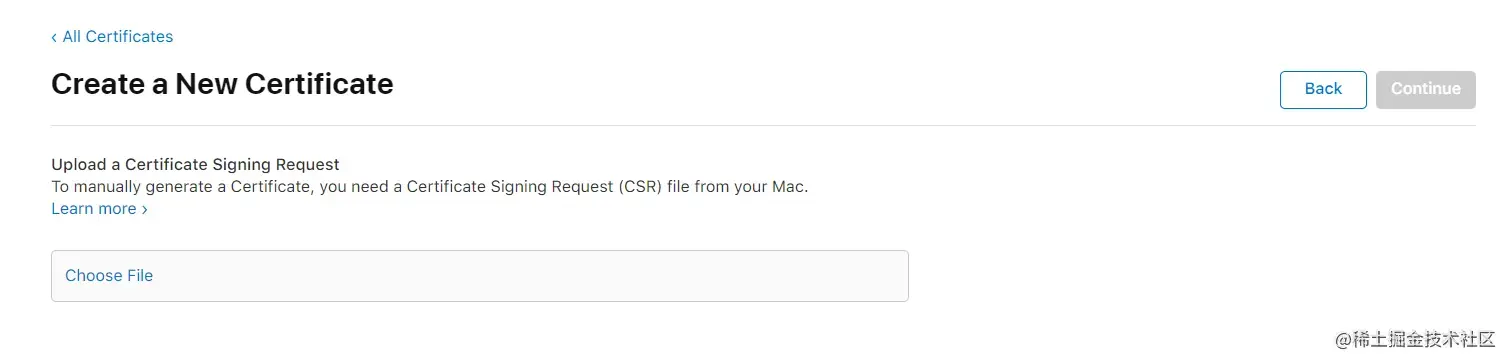
Task: Learn more about generating a CSR
Action: 99,209
